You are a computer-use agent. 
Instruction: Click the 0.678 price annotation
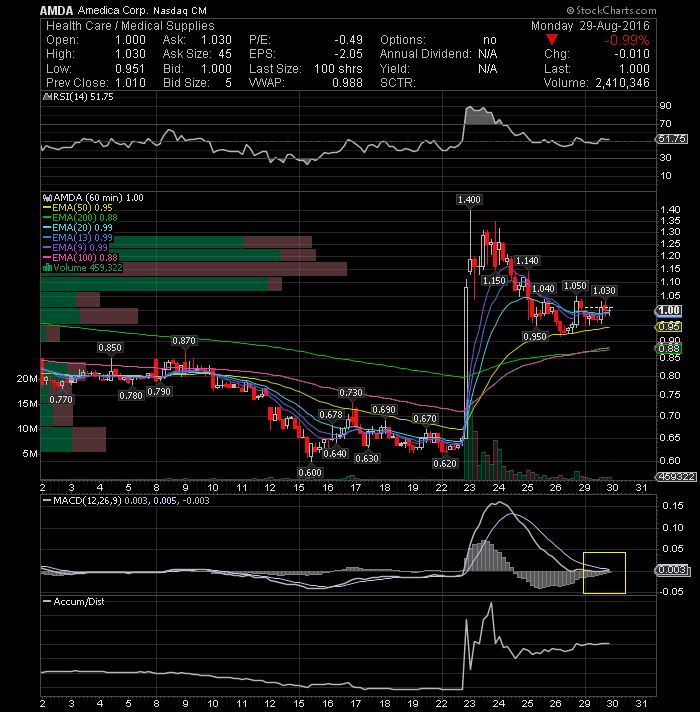point(331,415)
